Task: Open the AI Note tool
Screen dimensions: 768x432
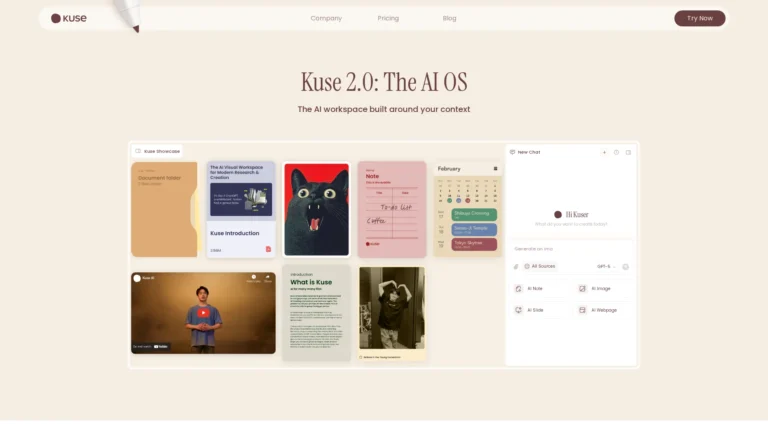Action: click(529, 288)
